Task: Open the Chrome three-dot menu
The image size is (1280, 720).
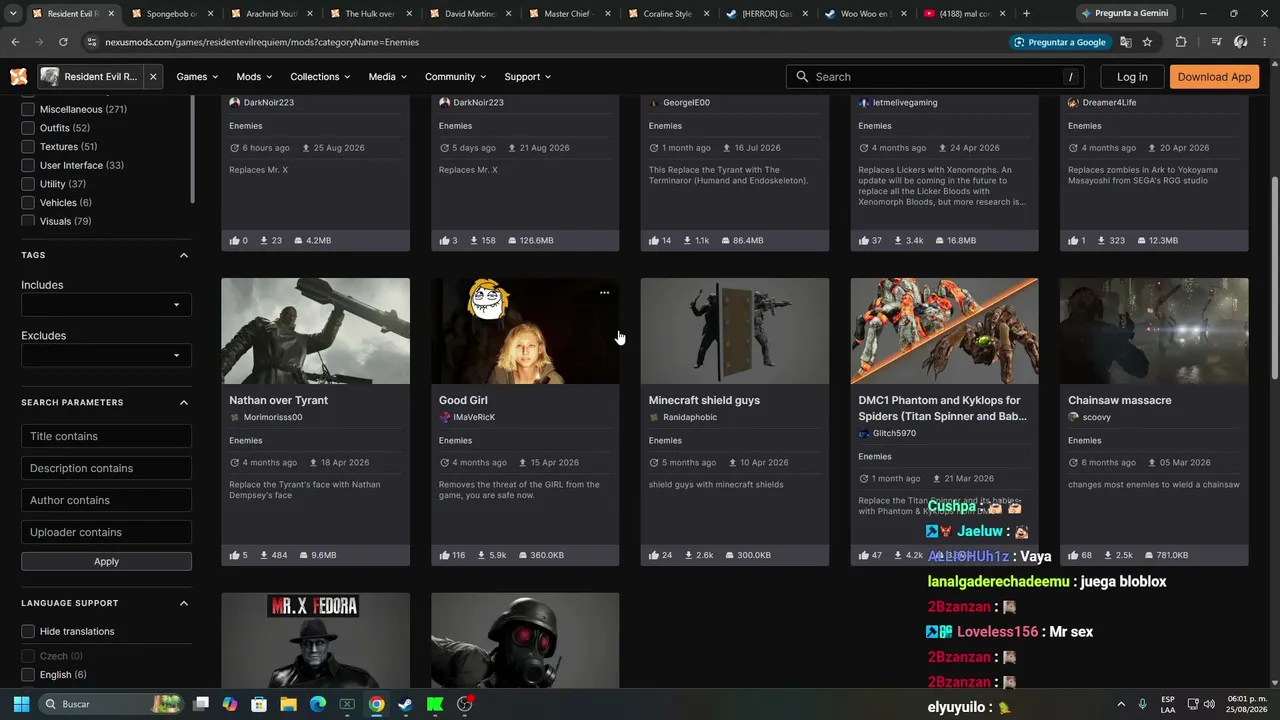Action: click(x=1265, y=42)
